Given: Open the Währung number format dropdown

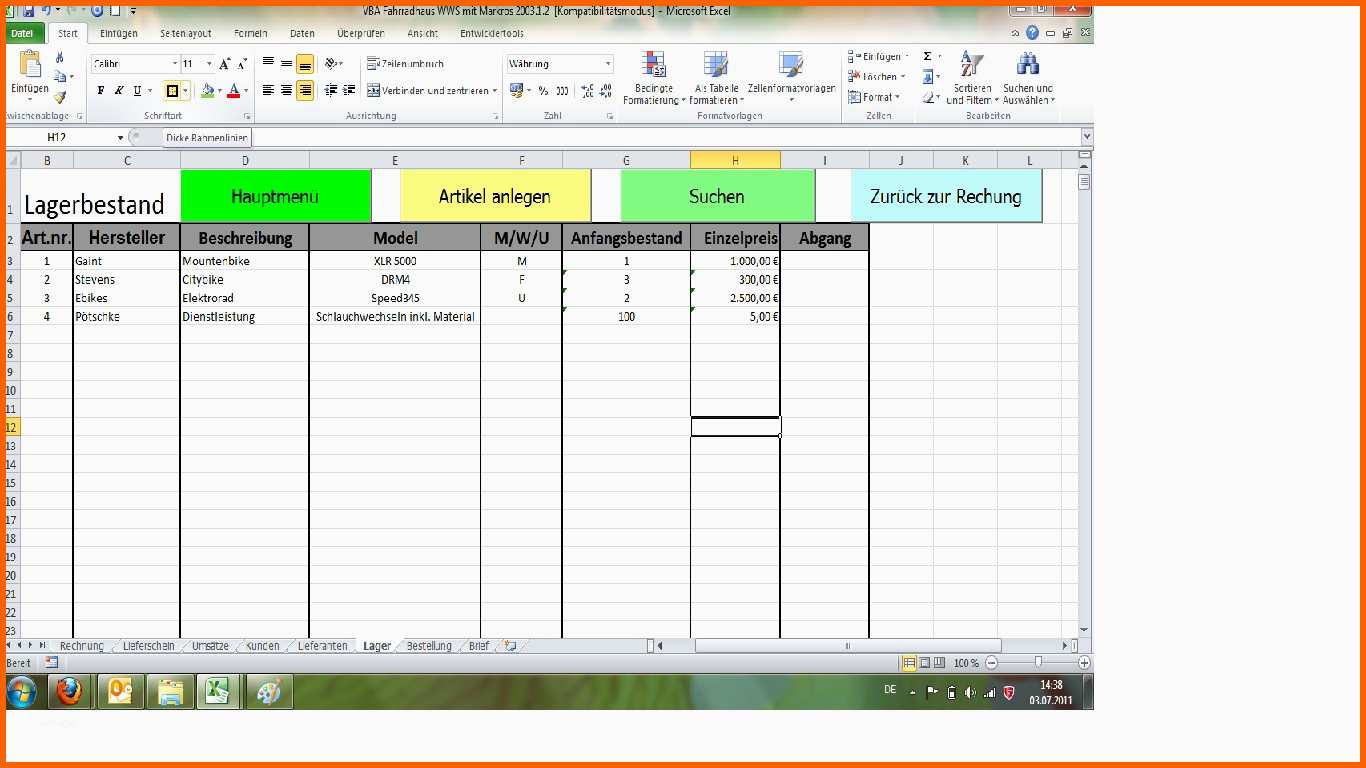Looking at the screenshot, I should pyautogui.click(x=607, y=64).
